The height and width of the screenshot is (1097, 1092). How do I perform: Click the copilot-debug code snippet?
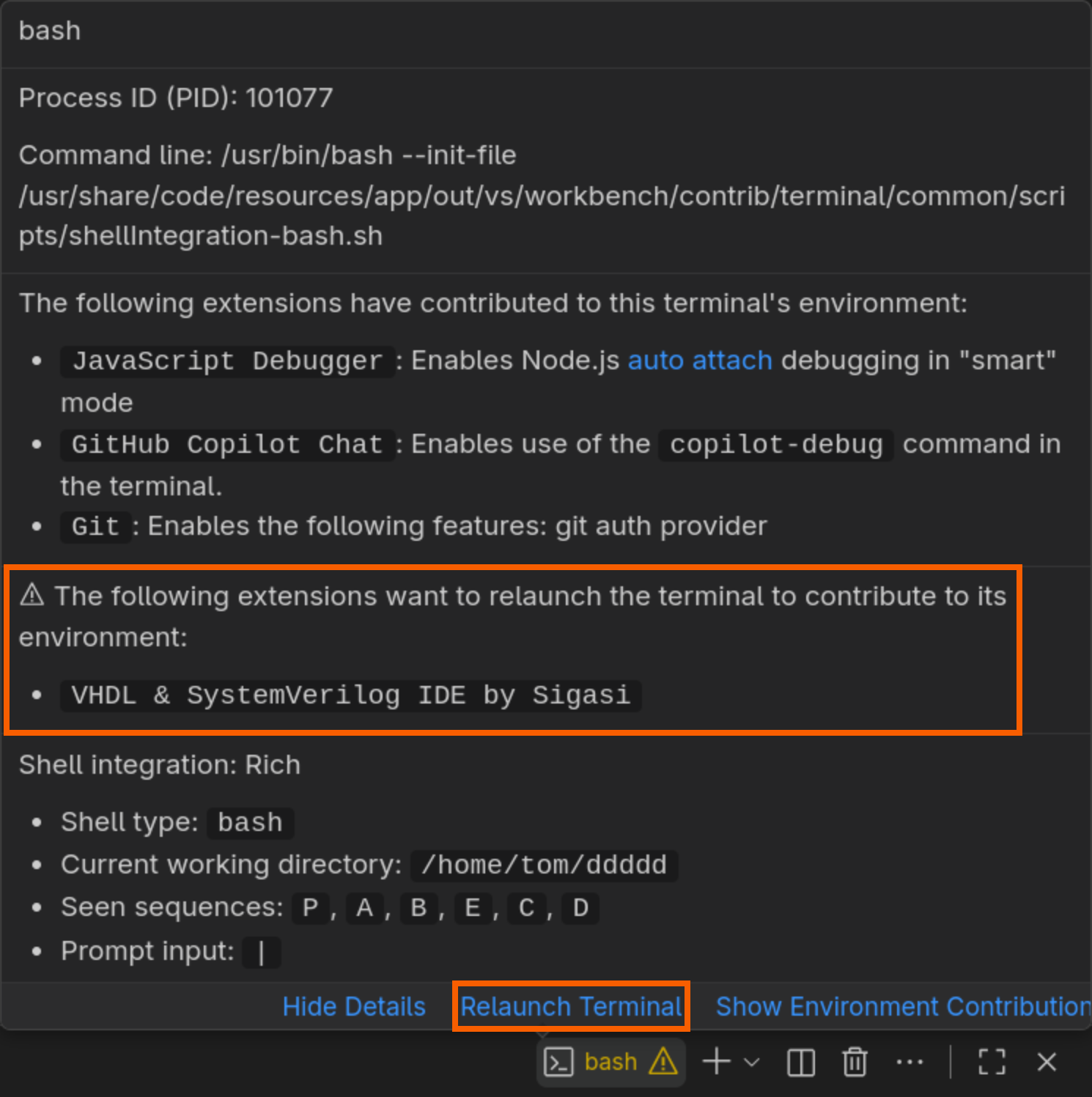tap(775, 444)
